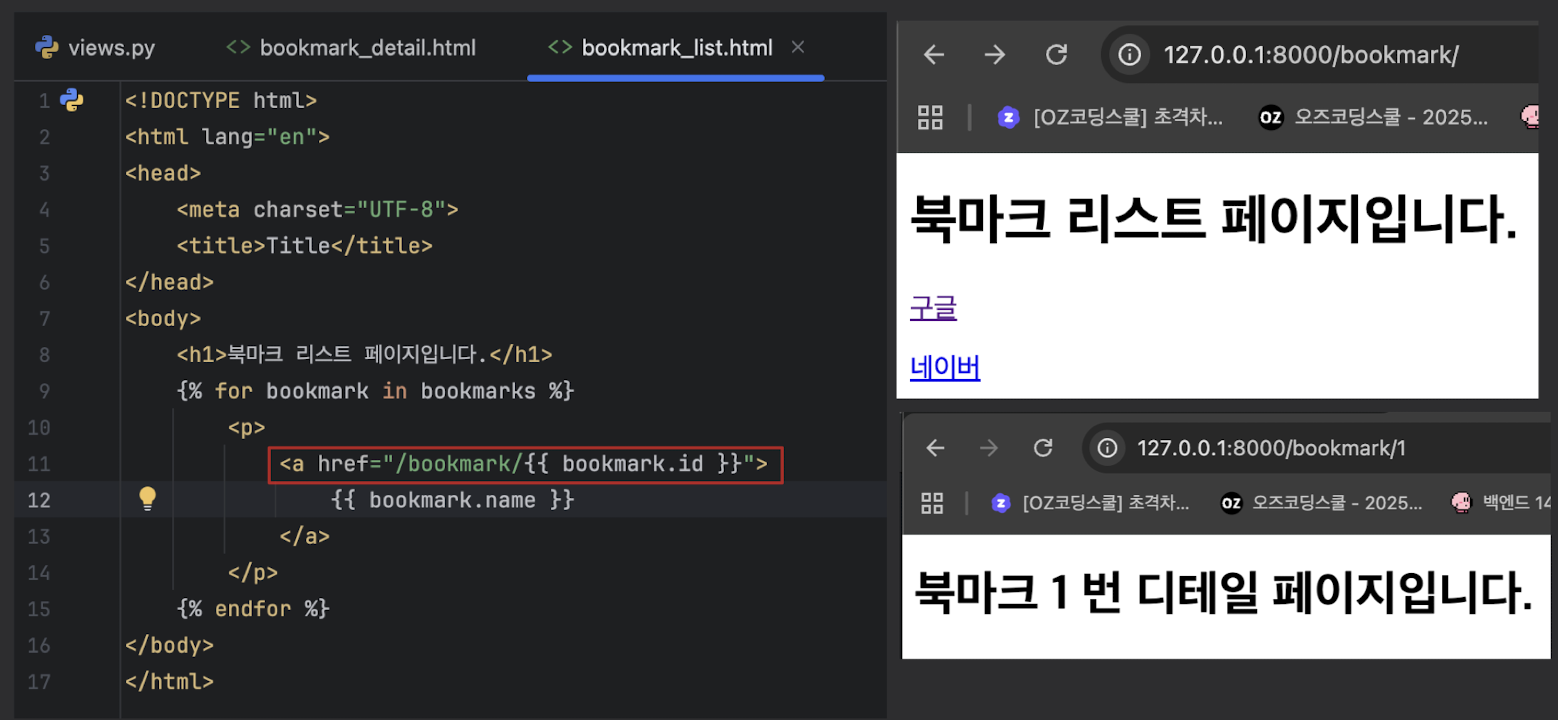Screen dimensions: 1558x720
Task: Click the meta charset="UTF-8" code line
Action: pyautogui.click(x=317, y=209)
